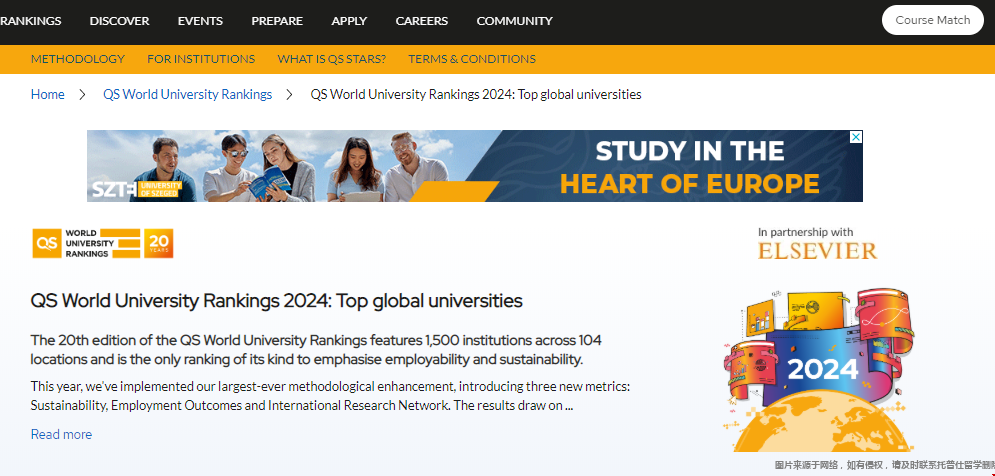The image size is (995, 476).
Task: Click the methodological enhancement paragraph
Action: tap(330, 396)
